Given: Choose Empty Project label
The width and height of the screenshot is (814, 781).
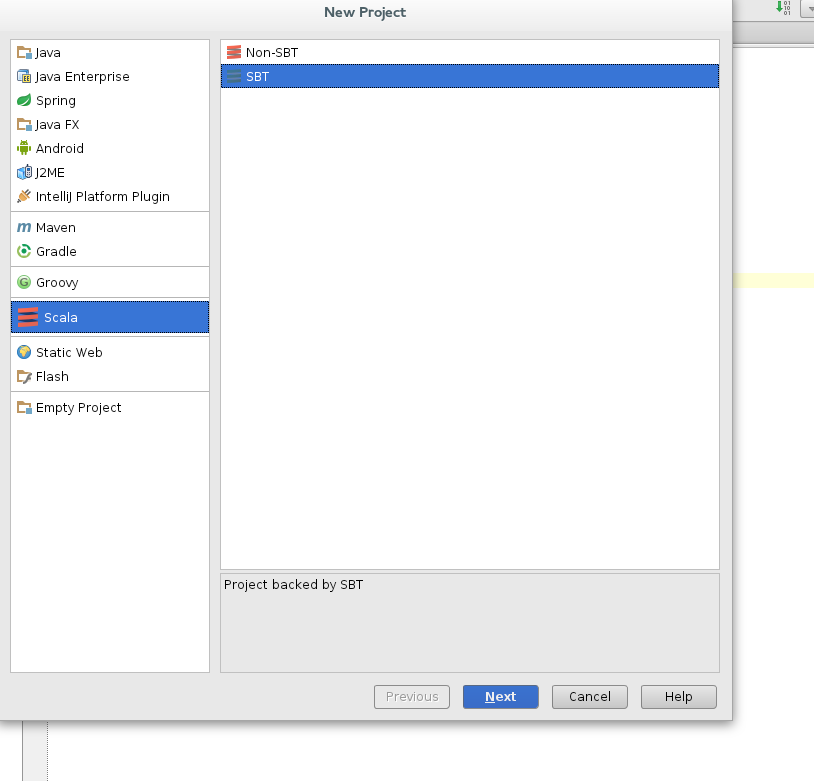Looking at the screenshot, I should pyautogui.click(x=79, y=408).
